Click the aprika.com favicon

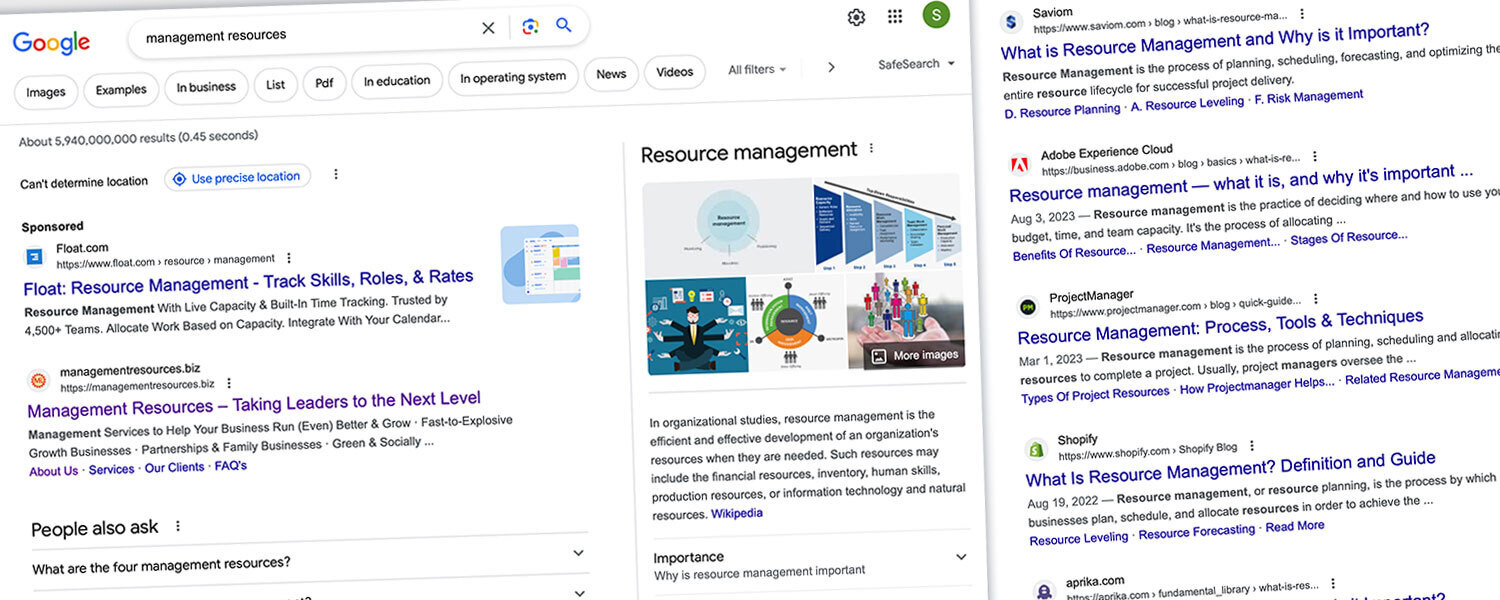click(x=1045, y=591)
